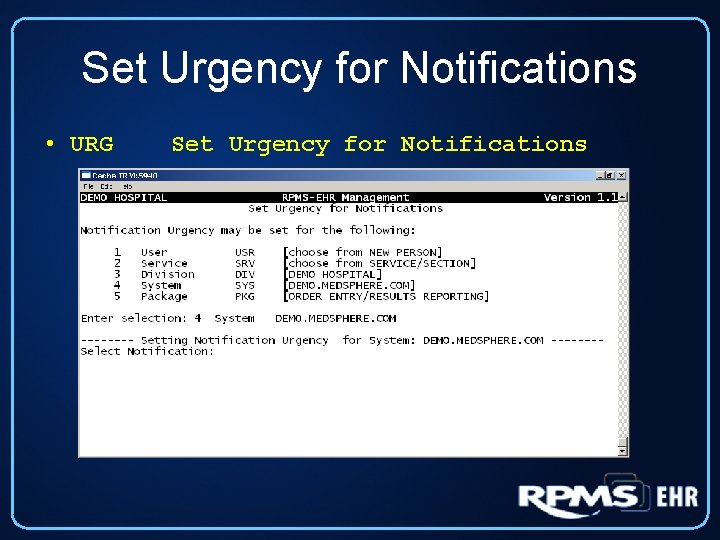
Task: Click the scrollbar up arrow
Action: (x=623, y=197)
